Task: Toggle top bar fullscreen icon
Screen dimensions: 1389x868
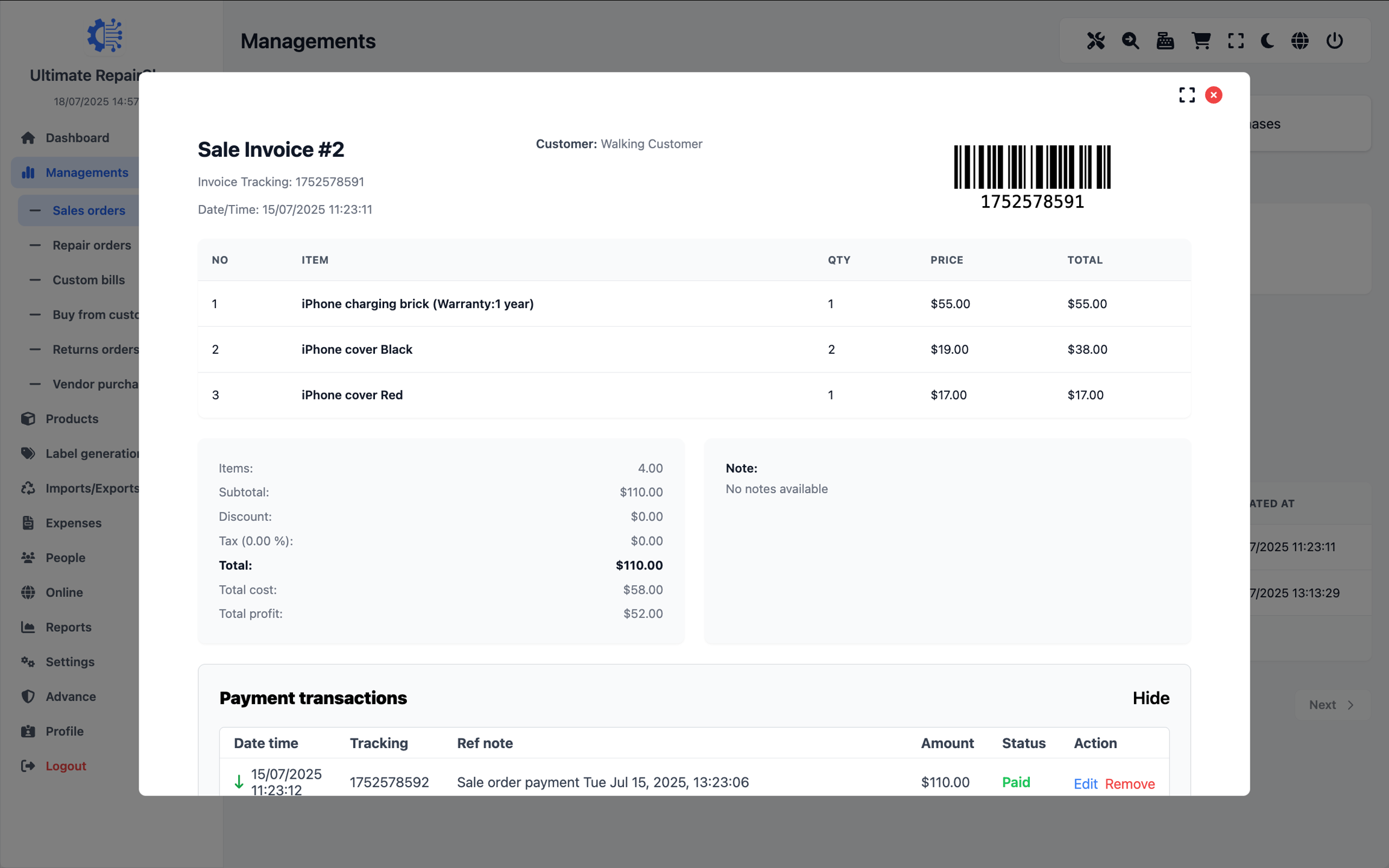Action: tap(1235, 41)
